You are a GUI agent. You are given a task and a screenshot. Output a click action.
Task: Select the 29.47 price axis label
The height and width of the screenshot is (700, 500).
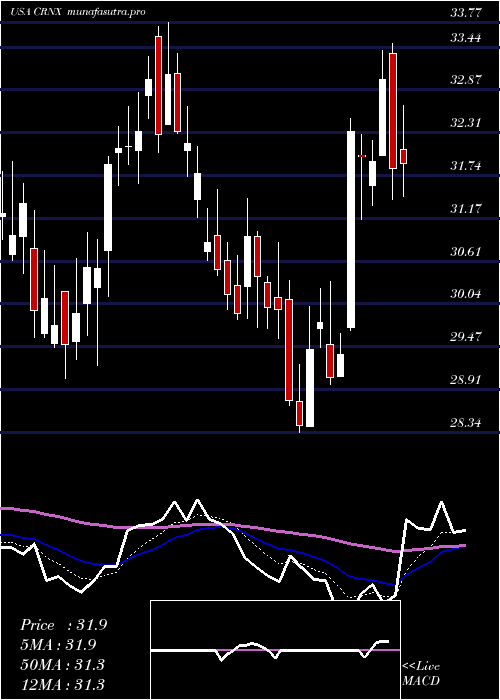466,337
